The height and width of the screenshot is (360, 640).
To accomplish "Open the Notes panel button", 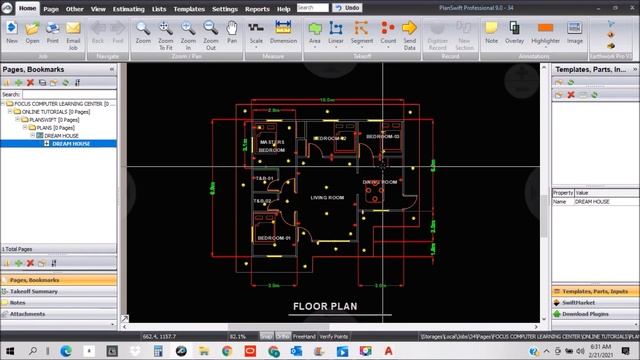I will click(x=58, y=302).
